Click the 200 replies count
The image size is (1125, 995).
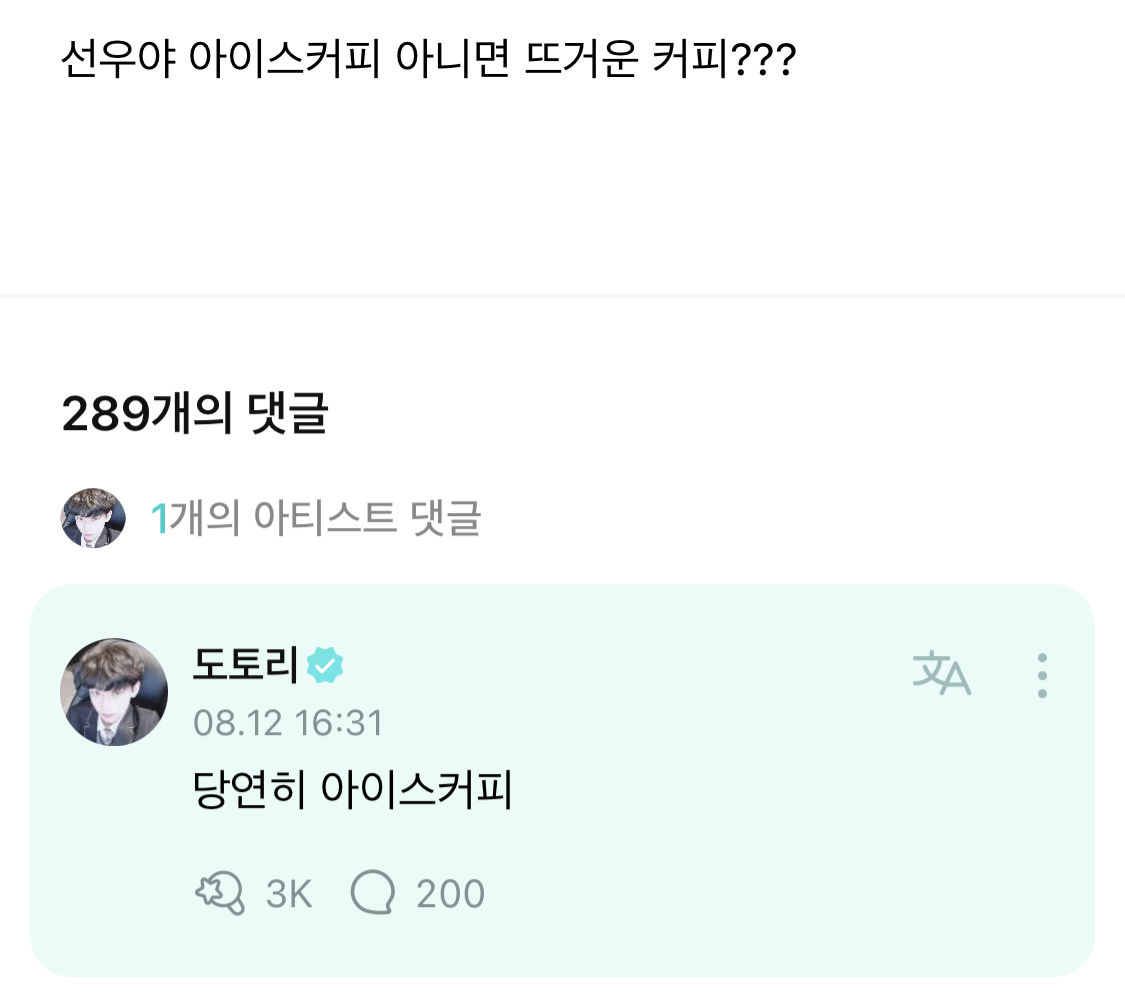pyautogui.click(x=450, y=894)
